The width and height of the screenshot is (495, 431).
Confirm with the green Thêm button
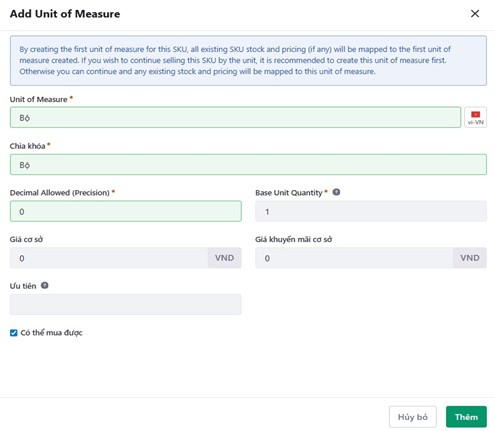(466, 417)
